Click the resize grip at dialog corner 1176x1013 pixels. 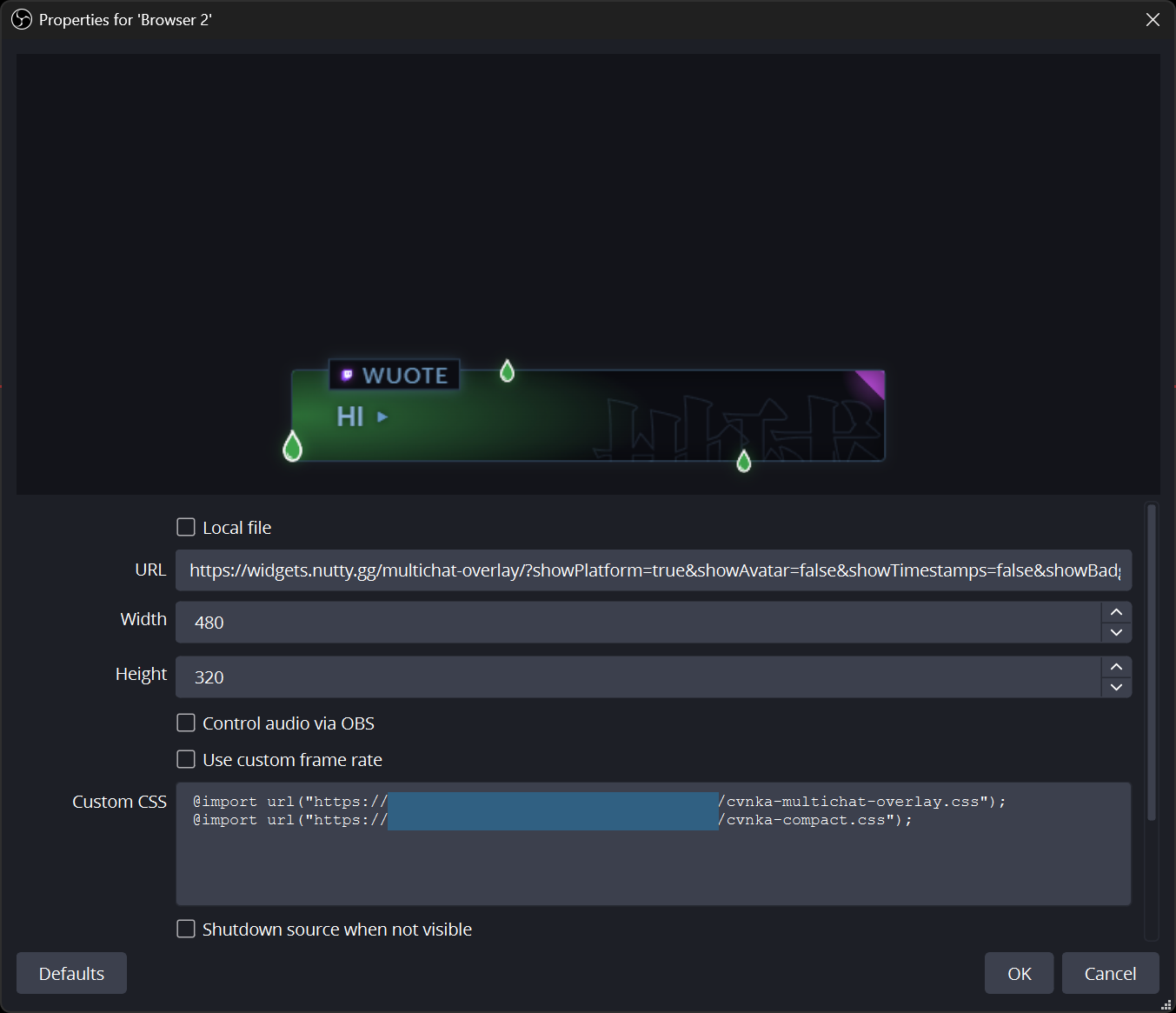(x=1166, y=1004)
